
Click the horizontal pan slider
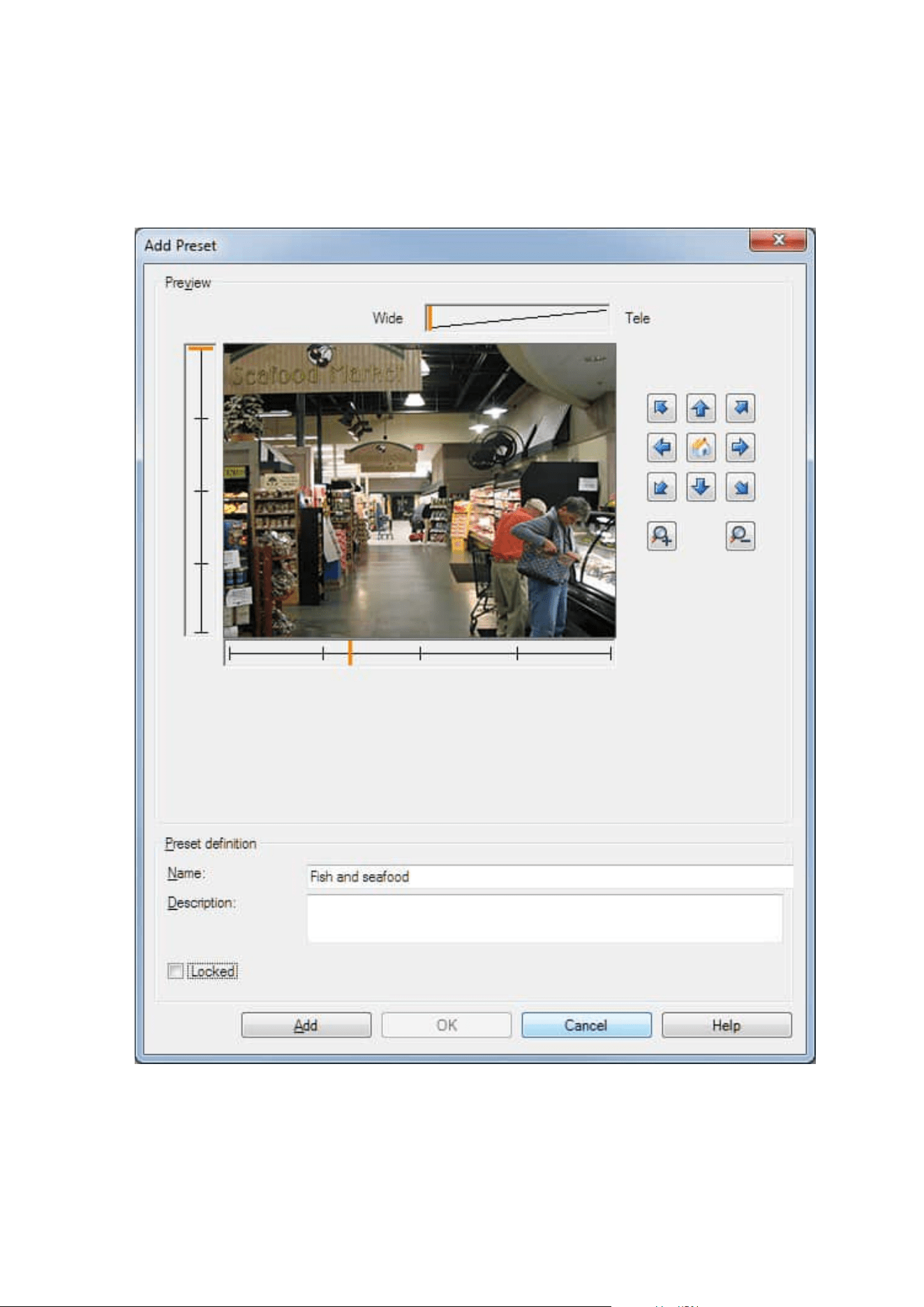pyautogui.click(x=419, y=653)
